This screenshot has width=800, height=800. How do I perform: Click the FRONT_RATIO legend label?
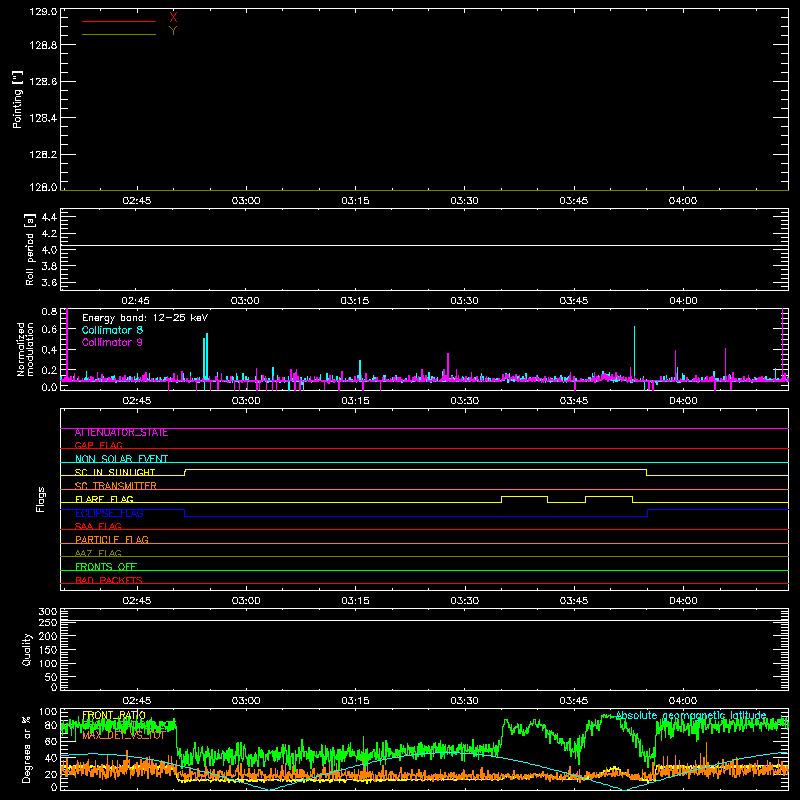(114, 715)
